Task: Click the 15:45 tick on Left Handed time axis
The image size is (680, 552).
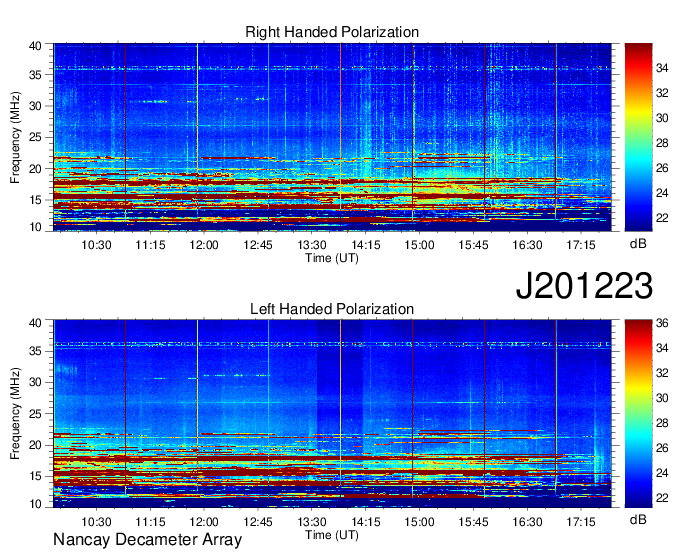Action: point(473,522)
